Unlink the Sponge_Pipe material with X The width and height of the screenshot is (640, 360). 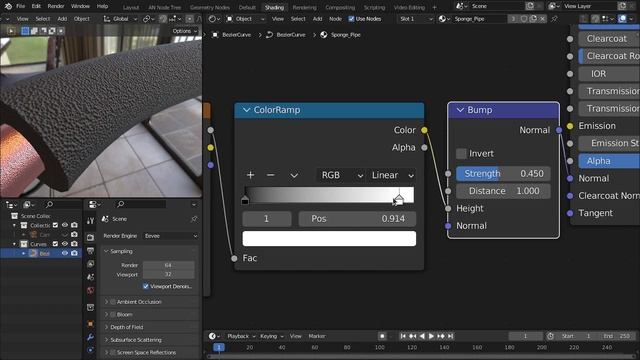click(542, 19)
